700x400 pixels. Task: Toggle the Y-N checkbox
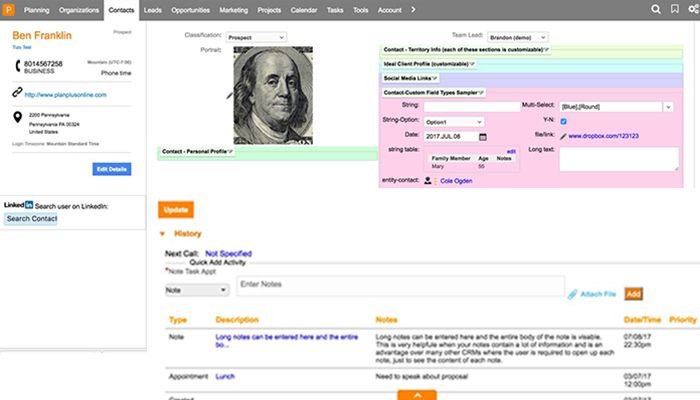coord(563,121)
